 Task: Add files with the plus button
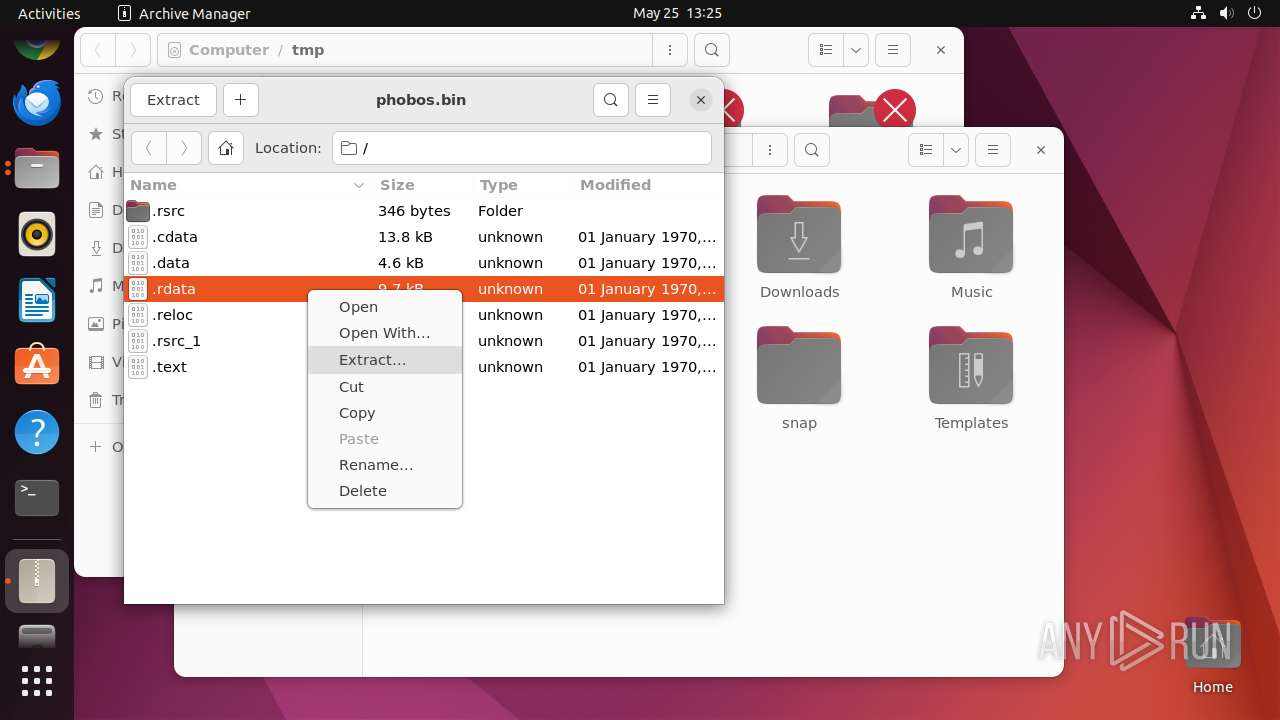pos(241,100)
